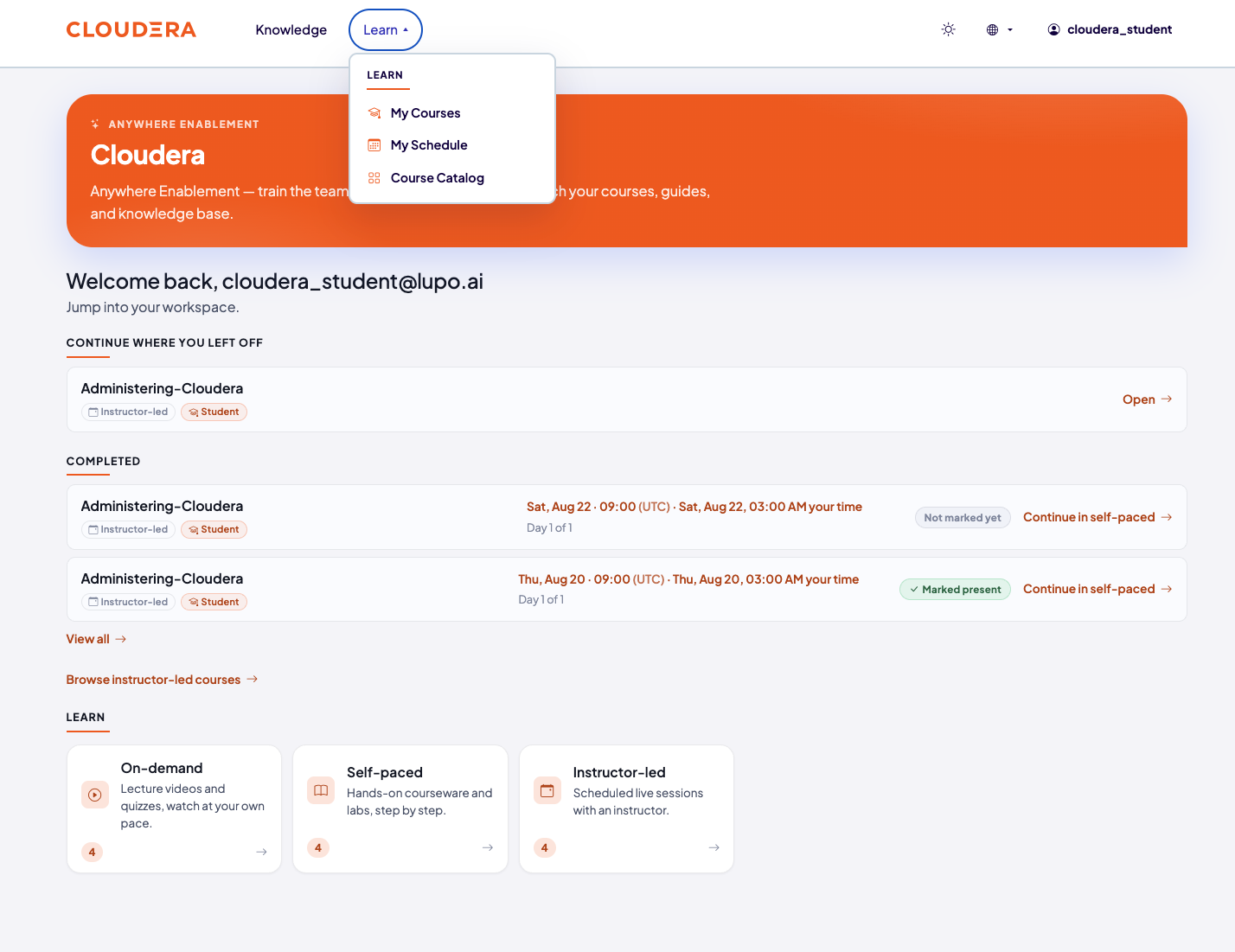Click the arrow beside Browse instructor-led courses

253,680
